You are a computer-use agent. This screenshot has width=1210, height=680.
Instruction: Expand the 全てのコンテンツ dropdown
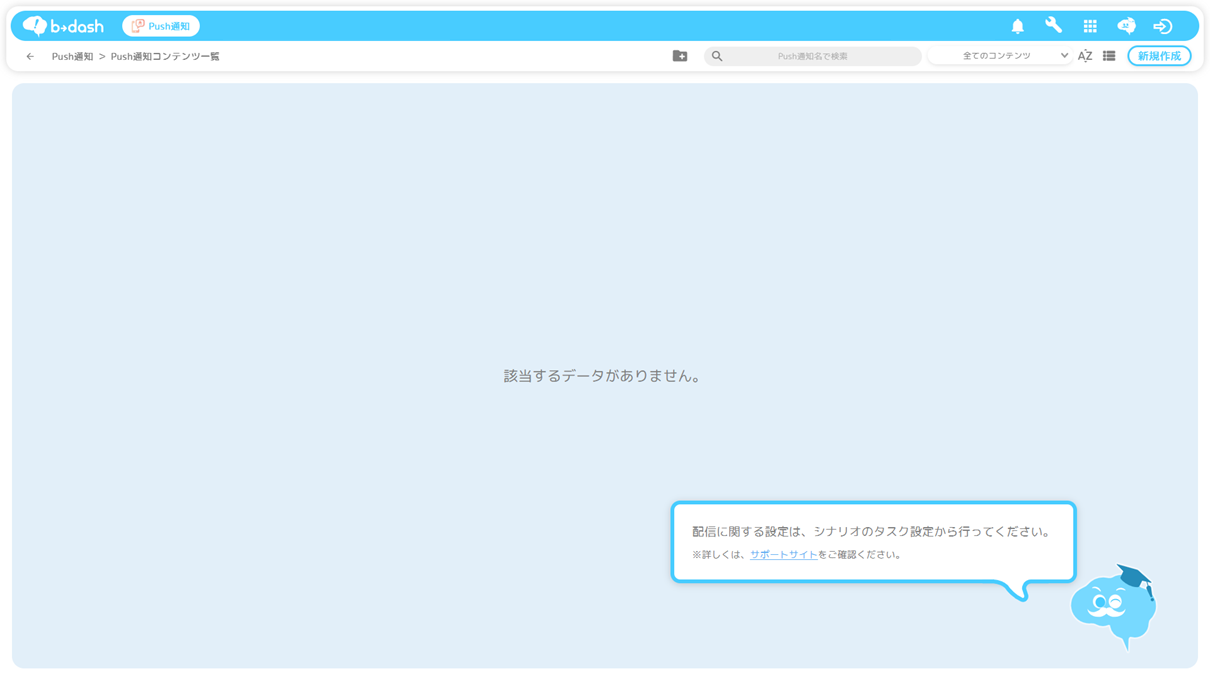pyautogui.click(x=996, y=56)
